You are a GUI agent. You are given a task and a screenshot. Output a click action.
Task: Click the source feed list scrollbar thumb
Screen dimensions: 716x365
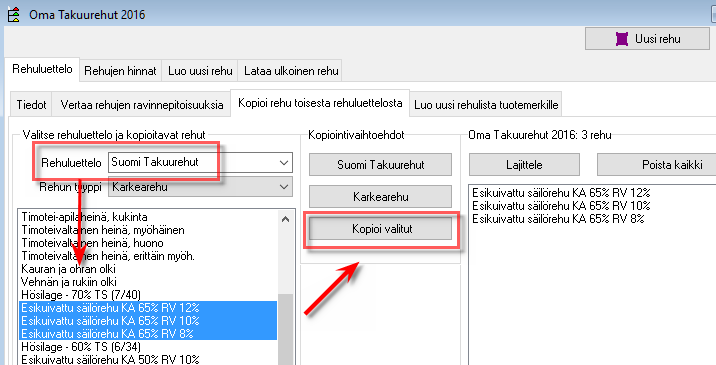(x=285, y=329)
